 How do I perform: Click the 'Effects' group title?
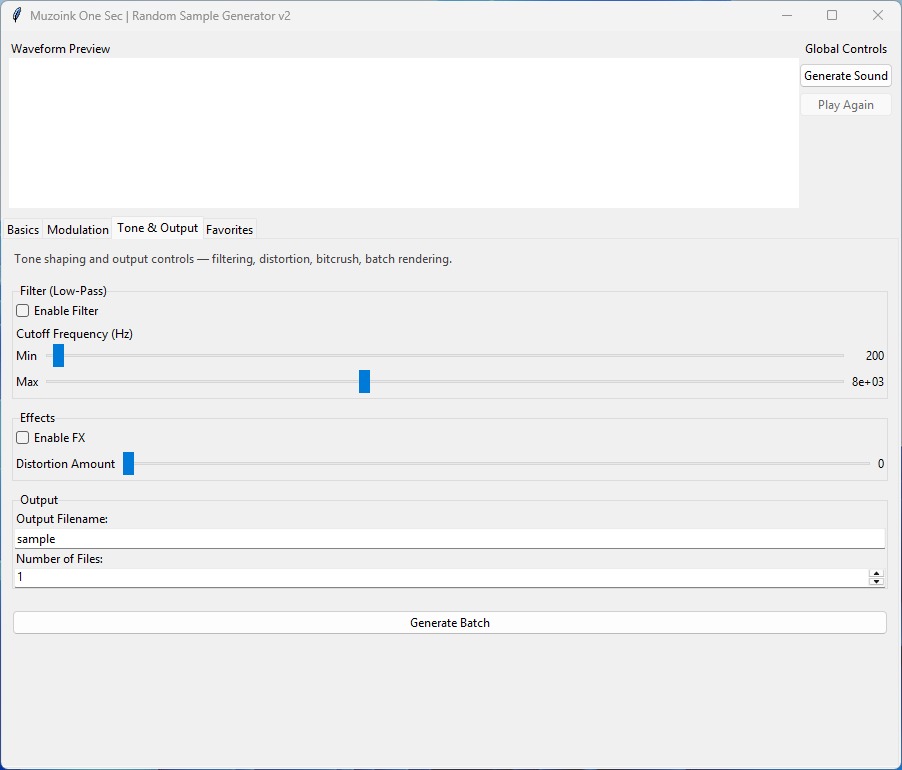(37, 418)
